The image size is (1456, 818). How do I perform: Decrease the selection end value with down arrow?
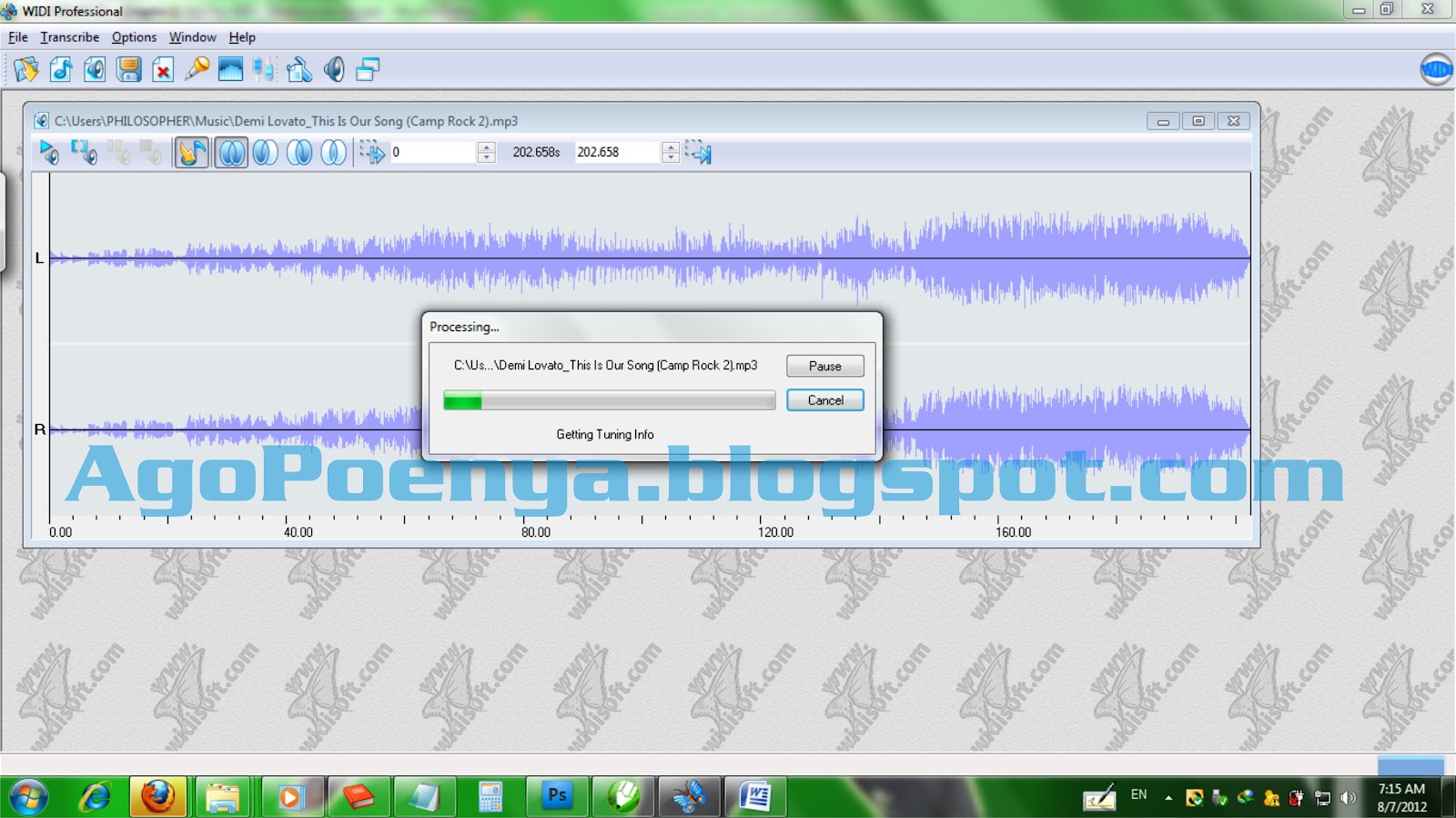(x=671, y=158)
